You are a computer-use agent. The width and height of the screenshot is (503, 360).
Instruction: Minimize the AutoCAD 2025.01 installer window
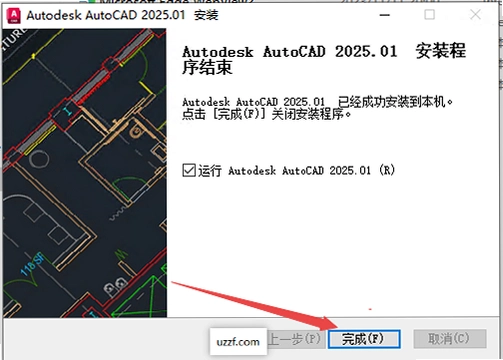(384, 15)
